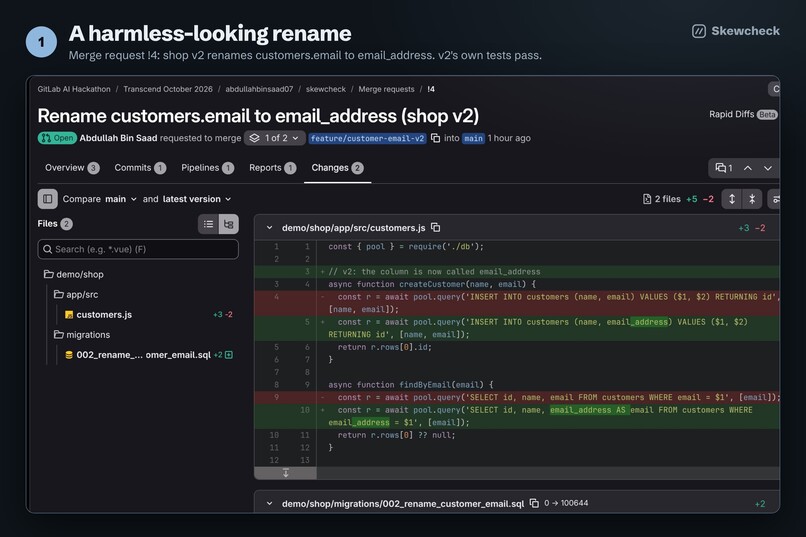Screen dimensions: 806x537
Task: Click the Open status badge
Action: pos(57,138)
